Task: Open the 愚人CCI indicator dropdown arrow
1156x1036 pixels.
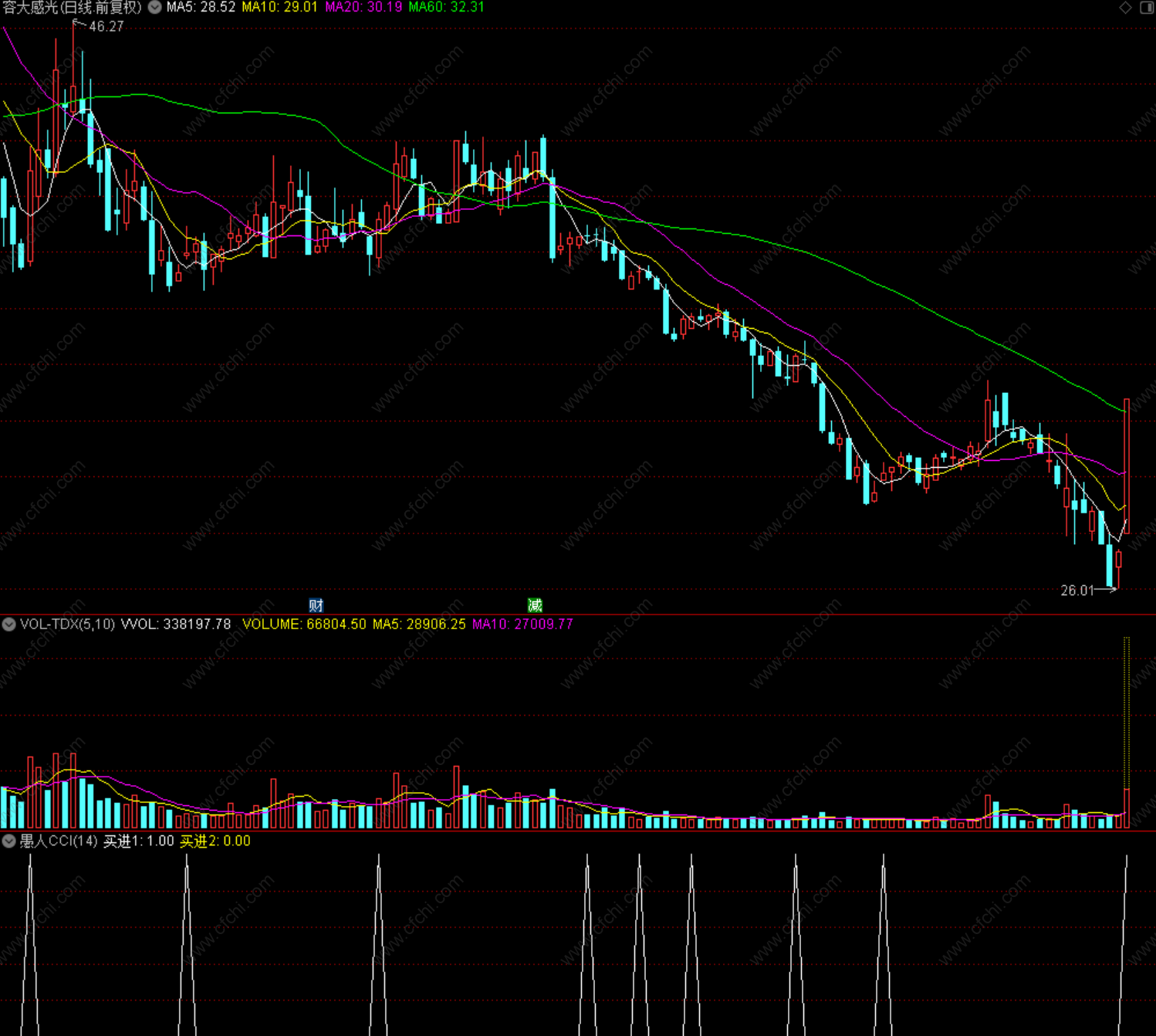Action: pyautogui.click(x=8, y=841)
